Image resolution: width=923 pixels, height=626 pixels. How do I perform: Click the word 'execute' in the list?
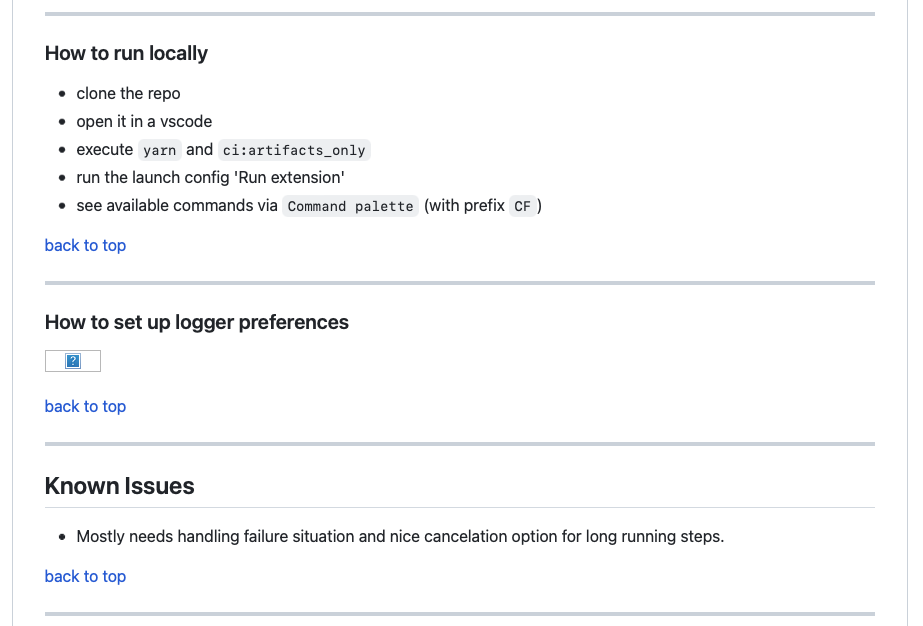click(x=105, y=150)
